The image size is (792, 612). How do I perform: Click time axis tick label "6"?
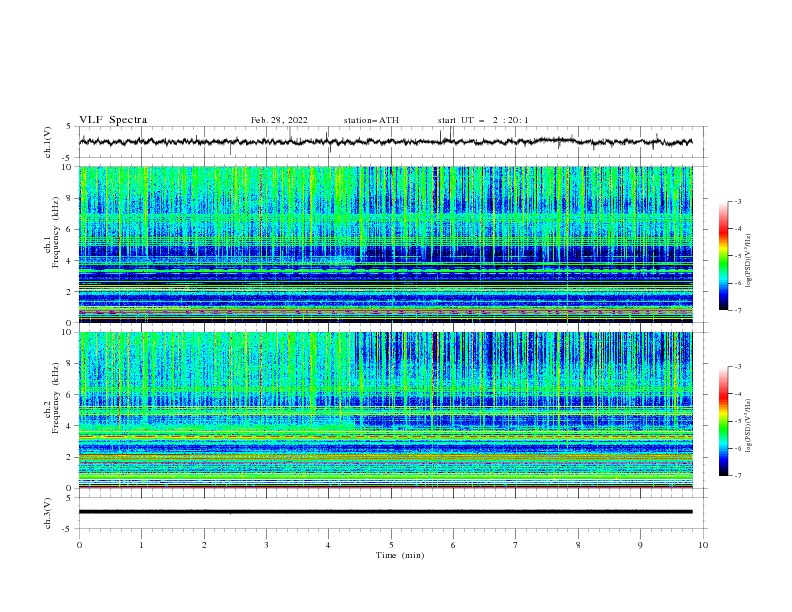click(453, 545)
